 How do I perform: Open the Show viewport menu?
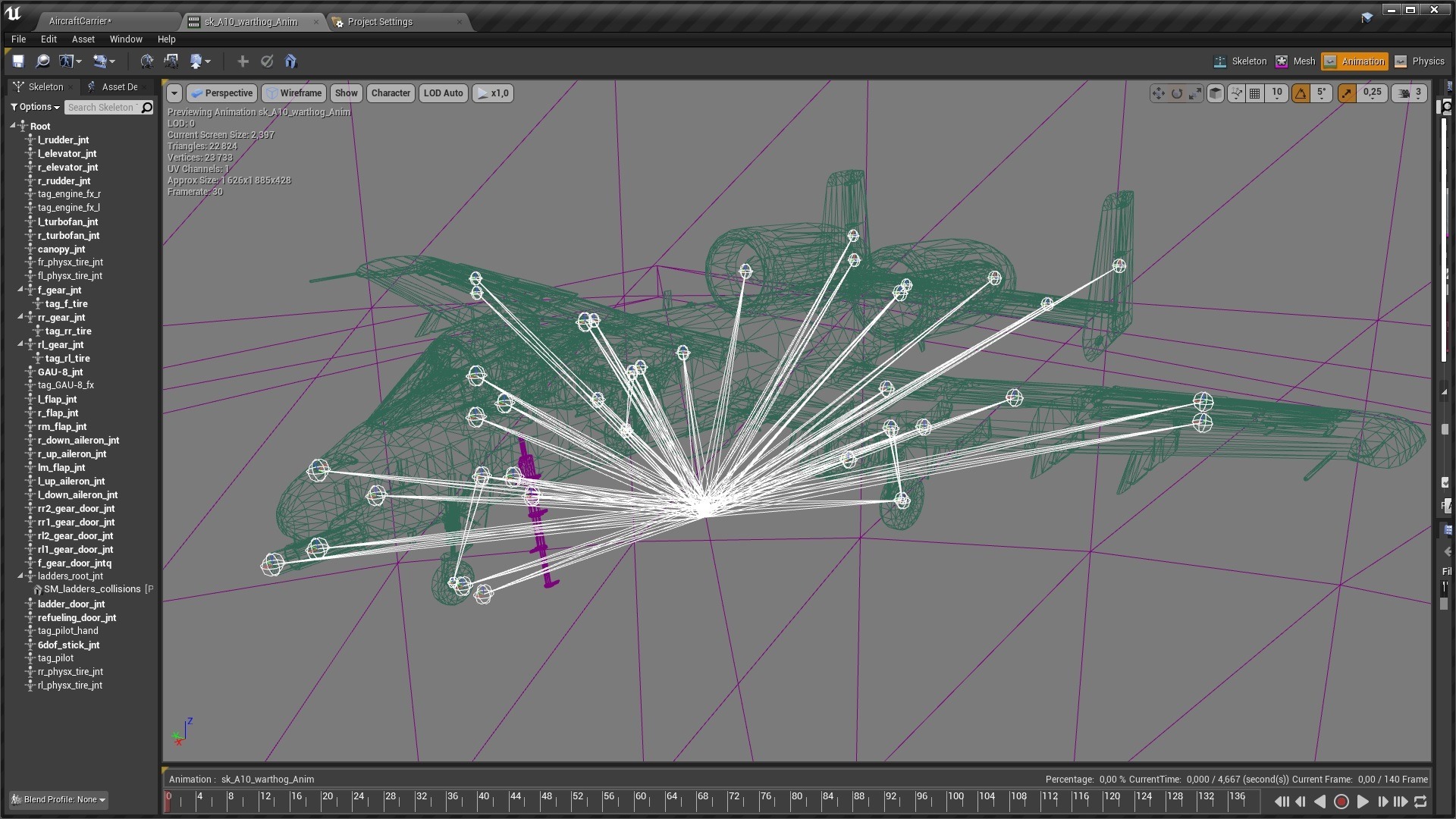[x=346, y=93]
